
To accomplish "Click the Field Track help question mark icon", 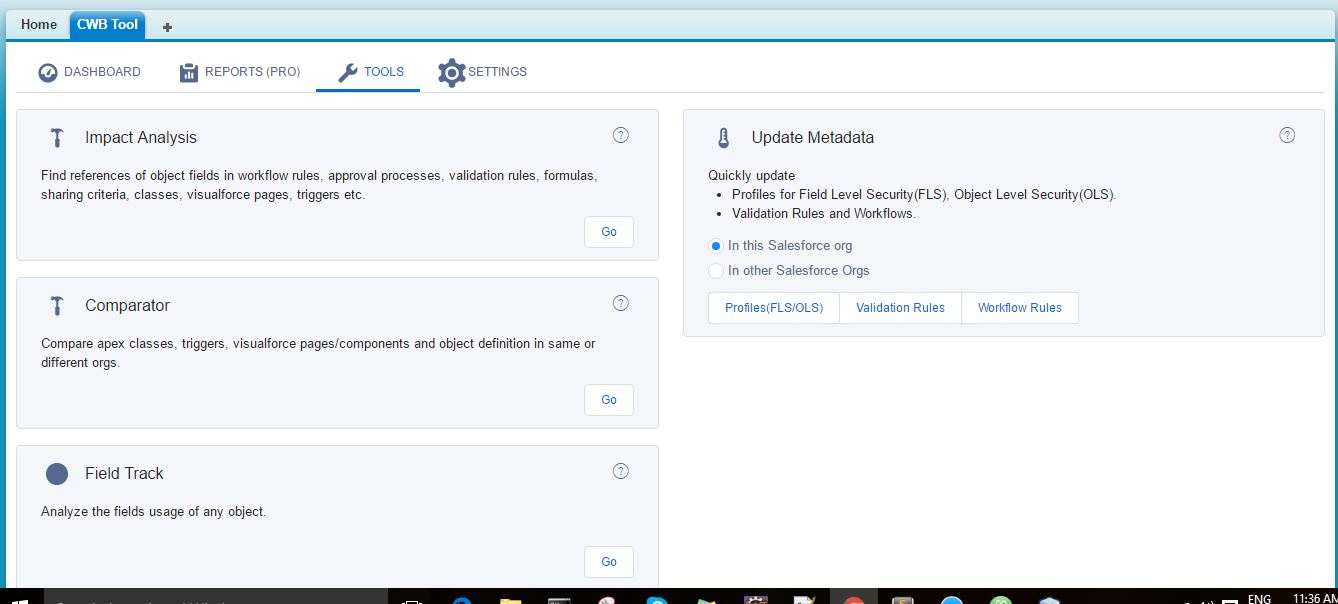I will tap(620, 471).
